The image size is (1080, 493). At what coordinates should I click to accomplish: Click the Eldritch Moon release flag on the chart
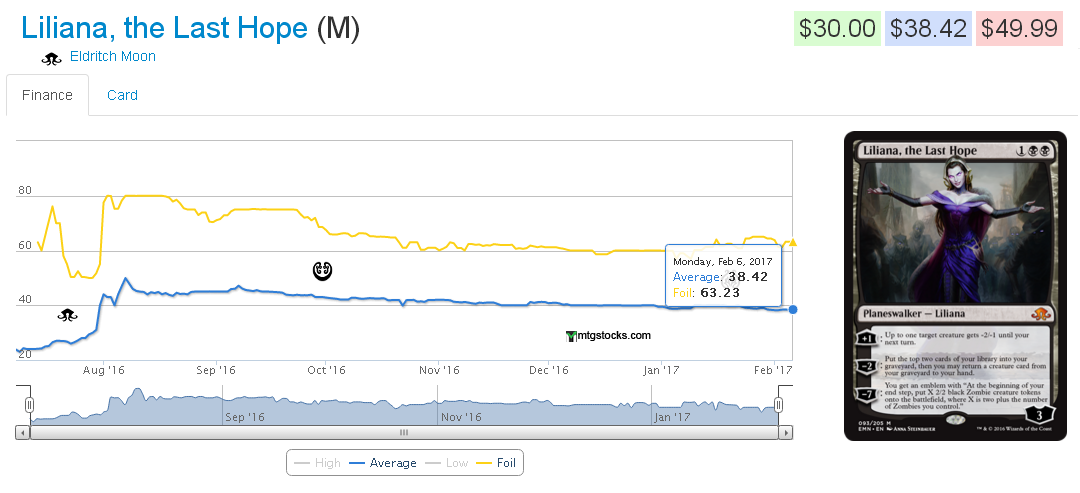point(68,315)
